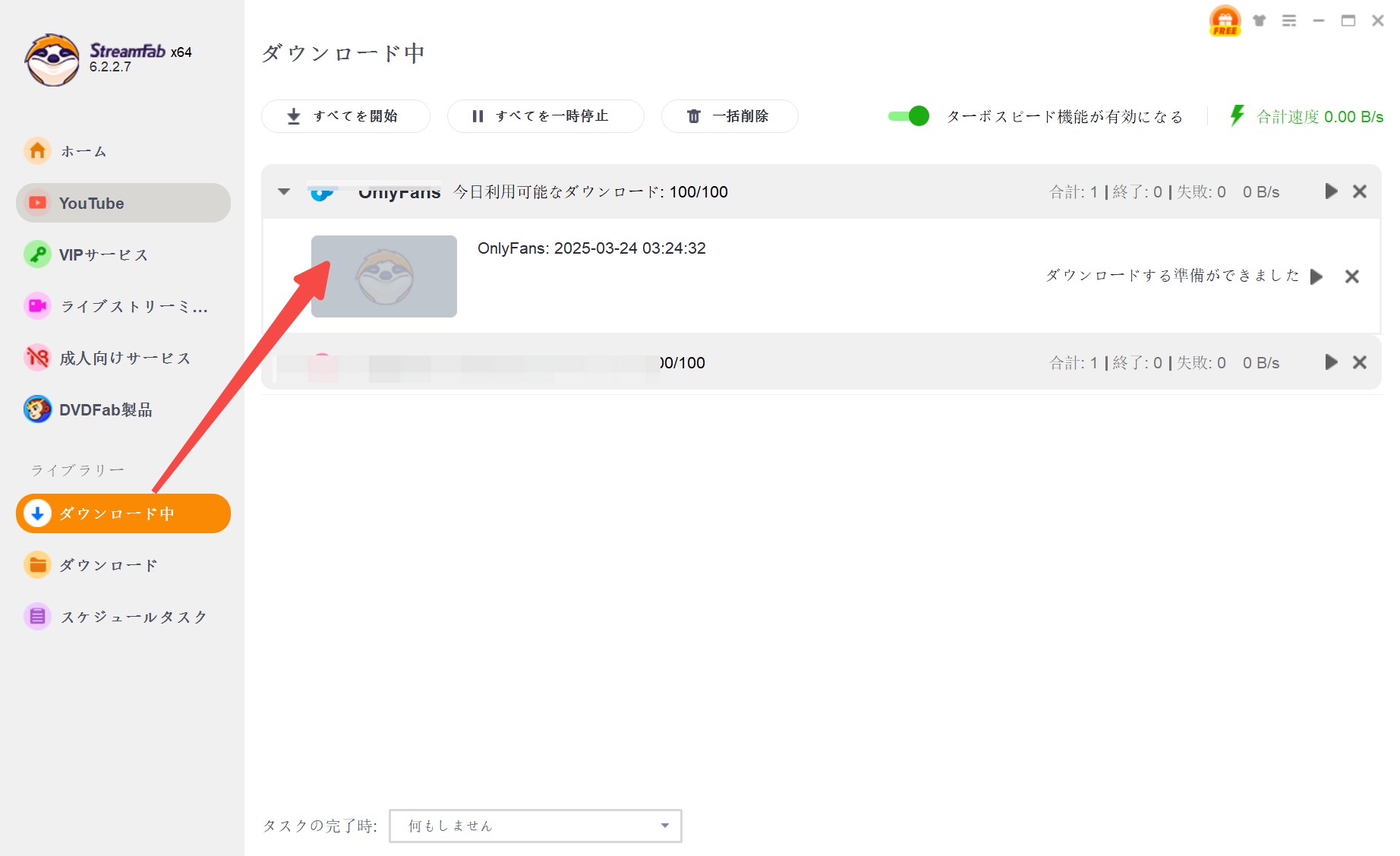Click the StreamFab sloth logo
Image resolution: width=1400 pixels, height=856 pixels.
[52, 59]
